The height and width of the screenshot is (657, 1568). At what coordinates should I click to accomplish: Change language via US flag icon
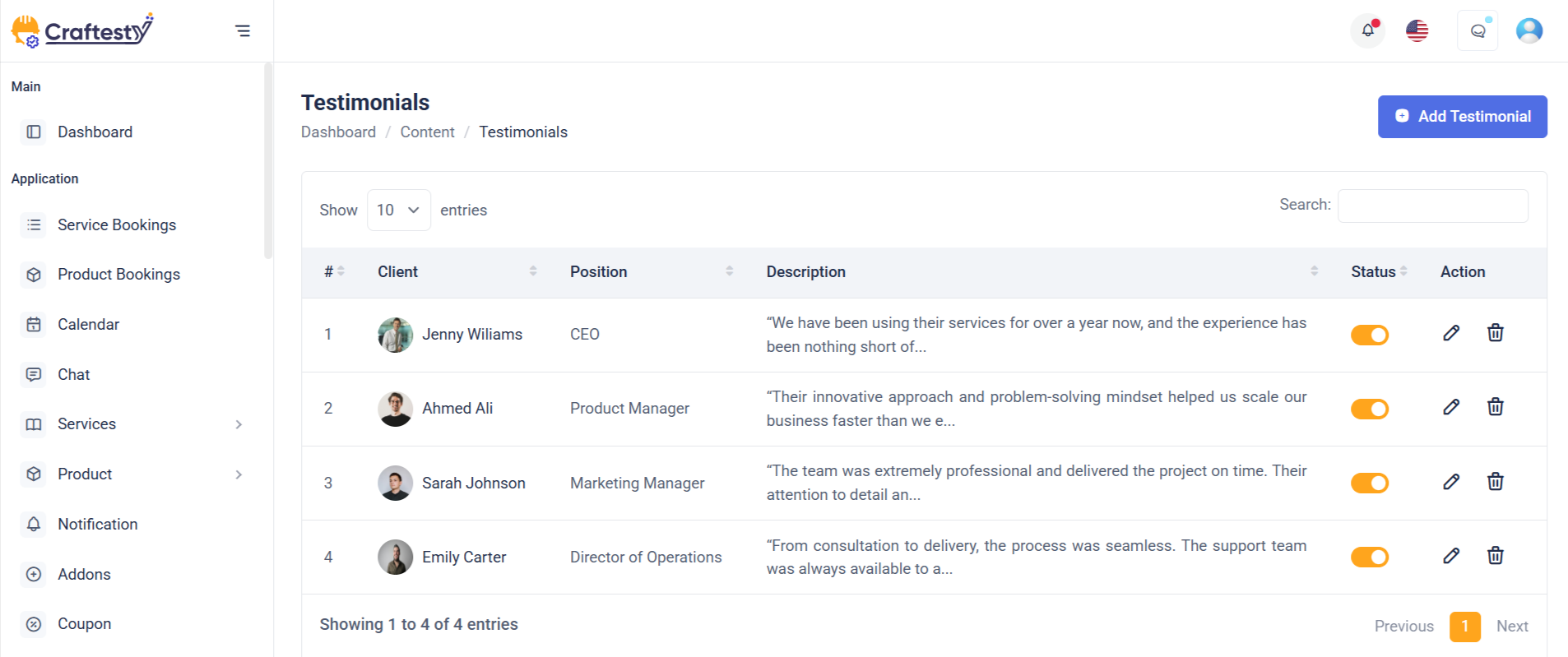tap(1417, 31)
